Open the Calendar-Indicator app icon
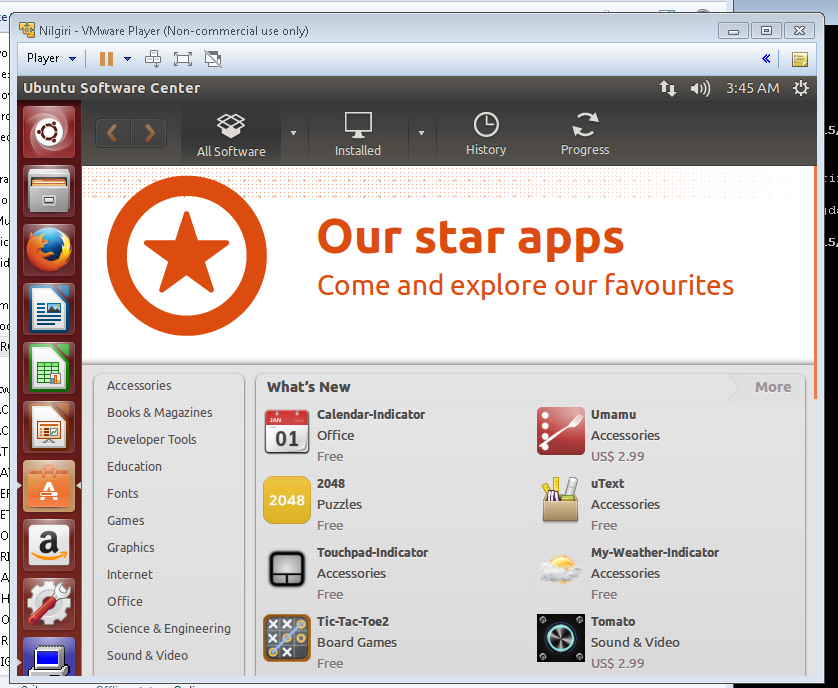 tap(287, 431)
